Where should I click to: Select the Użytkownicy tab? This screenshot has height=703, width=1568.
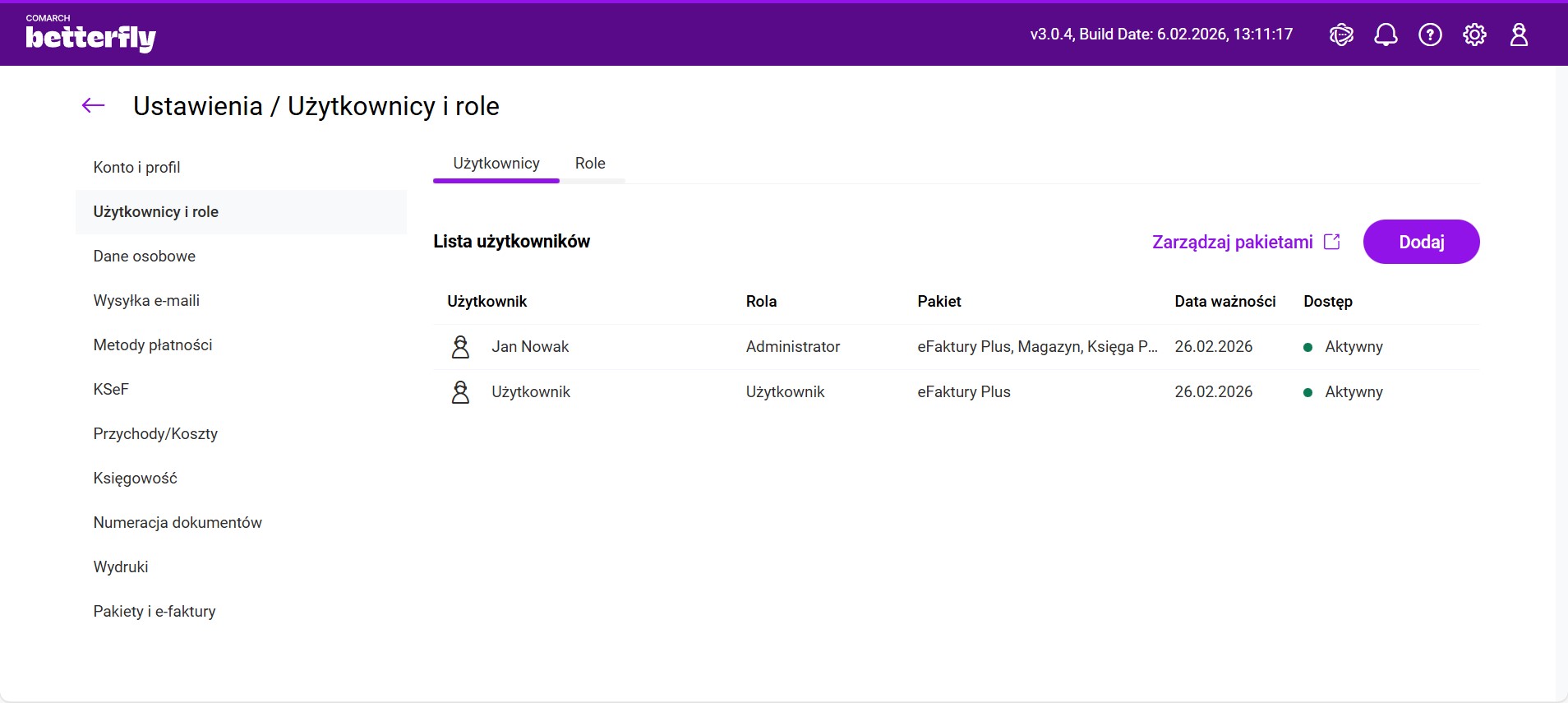(x=496, y=164)
